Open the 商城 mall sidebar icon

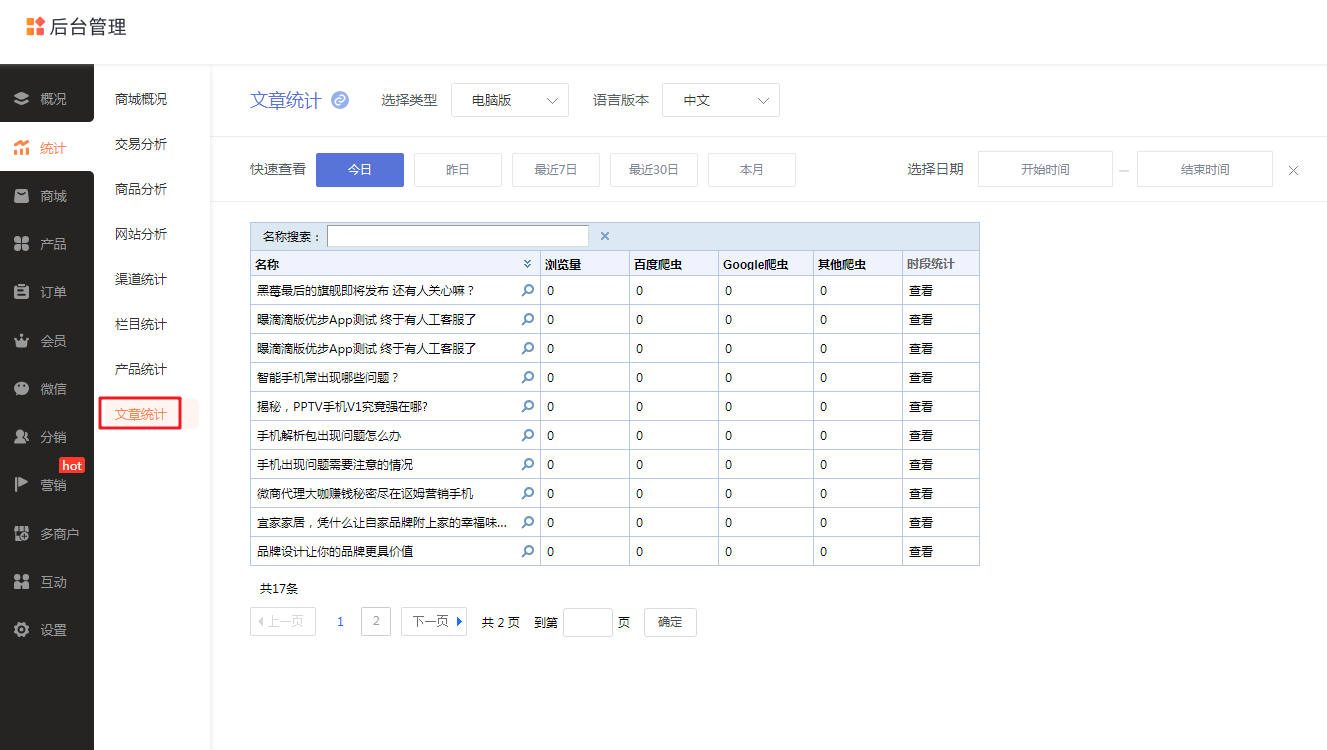pyautogui.click(x=22, y=196)
